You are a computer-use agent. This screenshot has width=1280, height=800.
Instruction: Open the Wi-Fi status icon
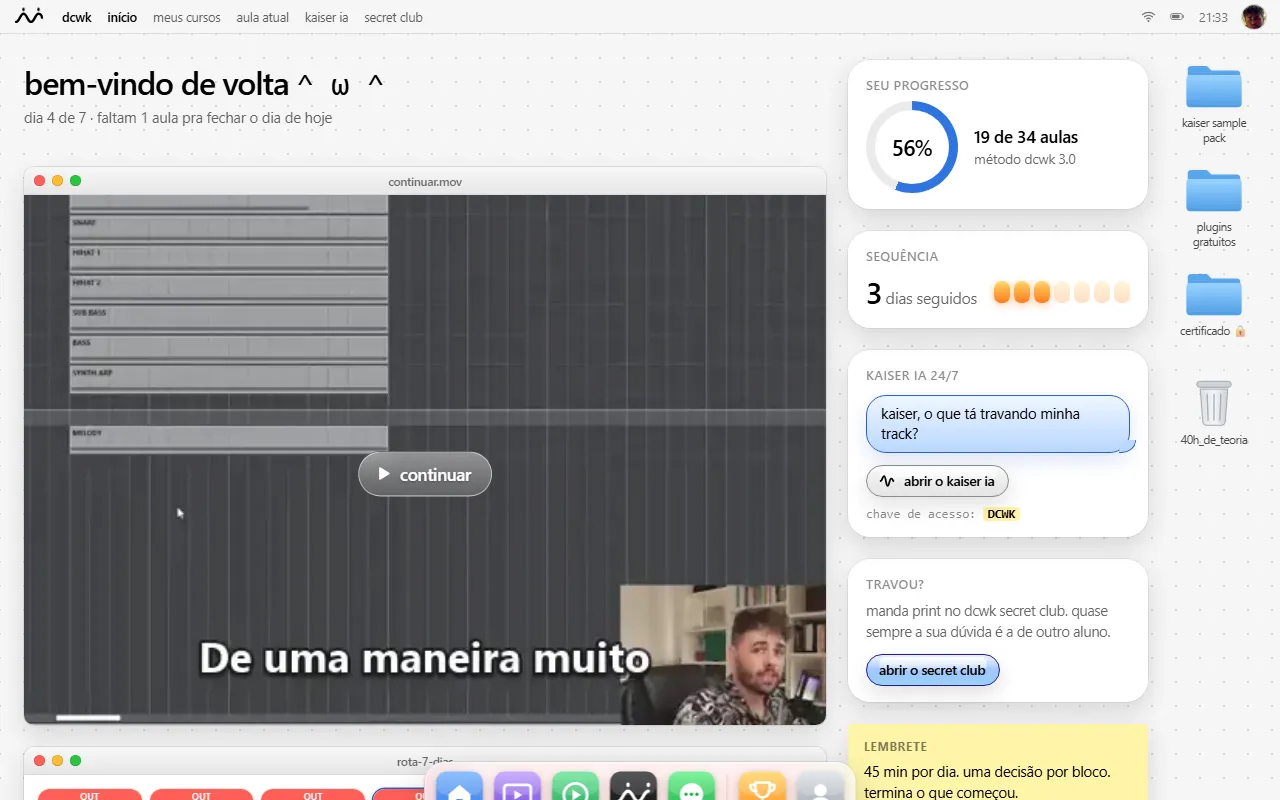point(1149,17)
